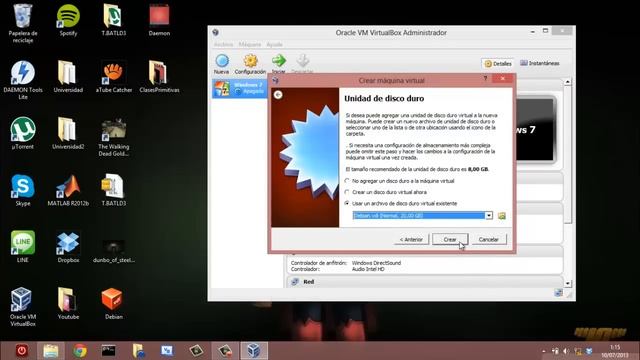
Task: Select the Windows 7 virtual machine entry
Action: [239, 88]
